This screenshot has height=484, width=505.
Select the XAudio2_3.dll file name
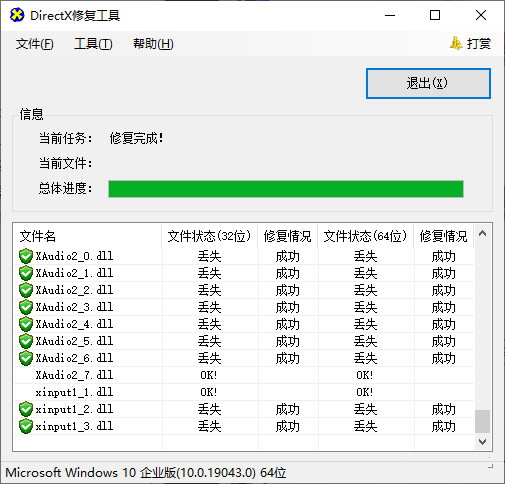pyautogui.click(x=74, y=307)
